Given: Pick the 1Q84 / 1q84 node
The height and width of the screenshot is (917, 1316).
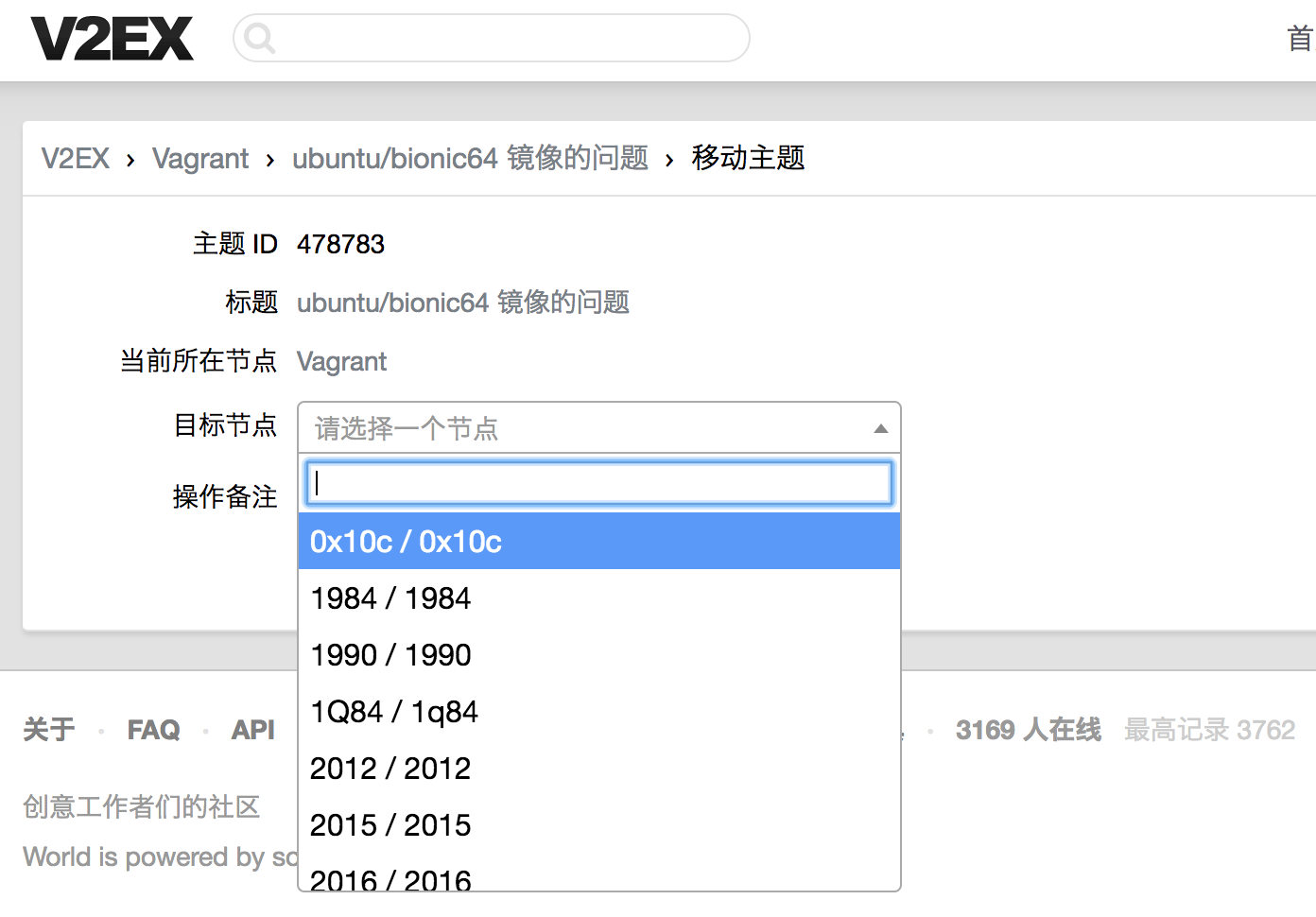Looking at the screenshot, I should [x=599, y=711].
